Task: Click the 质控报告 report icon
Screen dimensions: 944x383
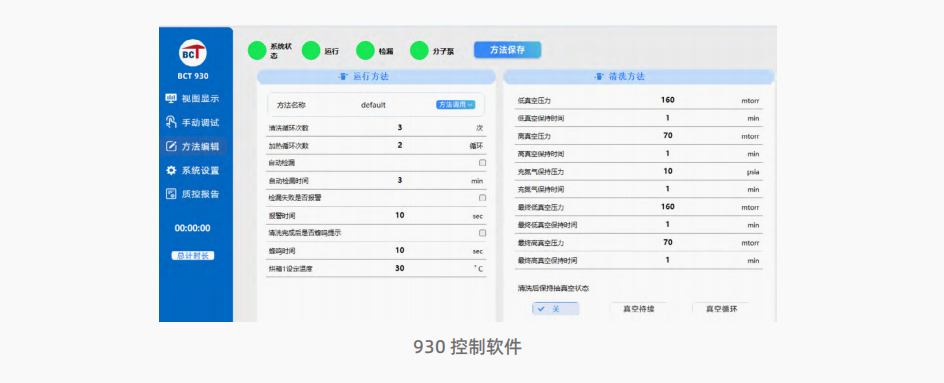Action: (171, 194)
